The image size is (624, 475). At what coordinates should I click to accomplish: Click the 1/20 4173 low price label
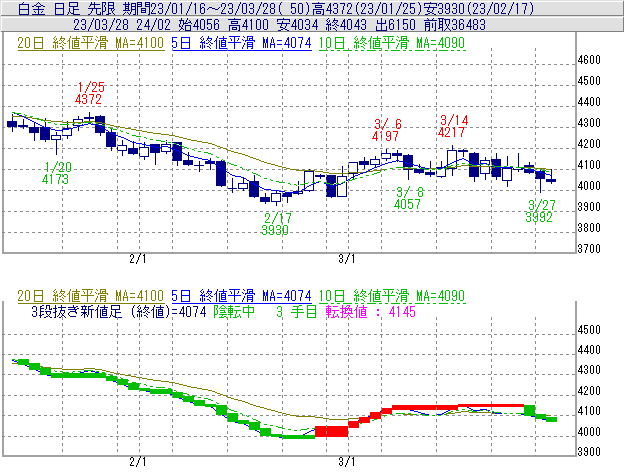56,173
